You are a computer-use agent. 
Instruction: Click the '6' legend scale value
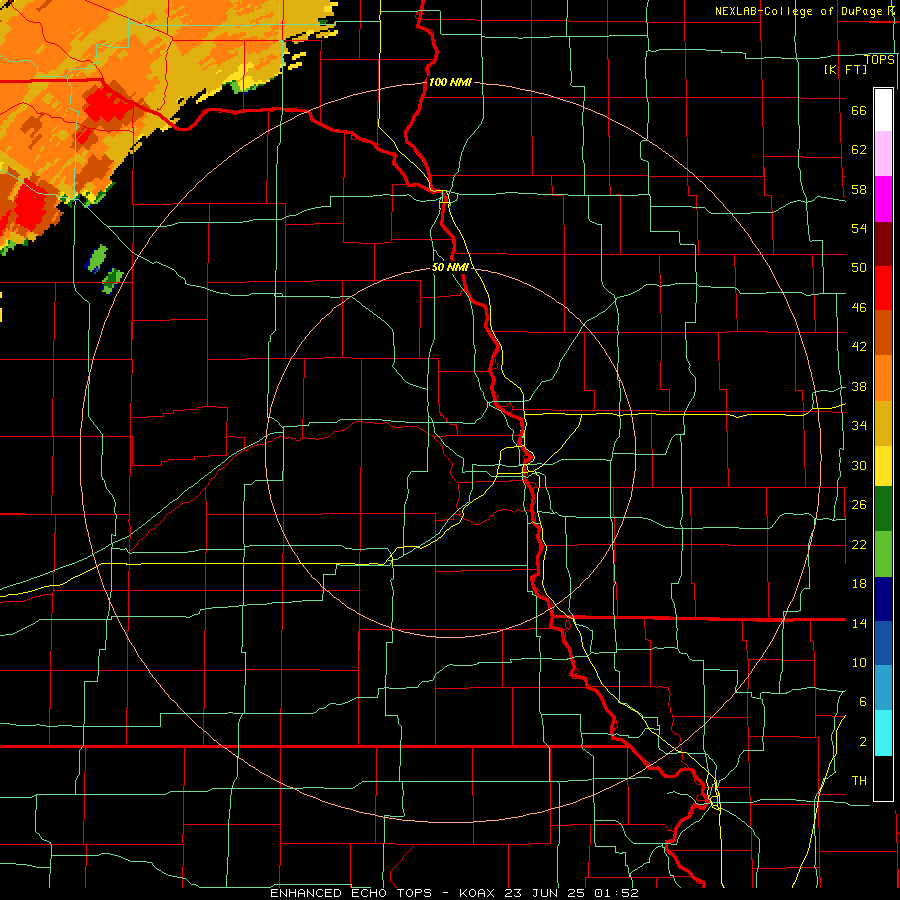863,701
